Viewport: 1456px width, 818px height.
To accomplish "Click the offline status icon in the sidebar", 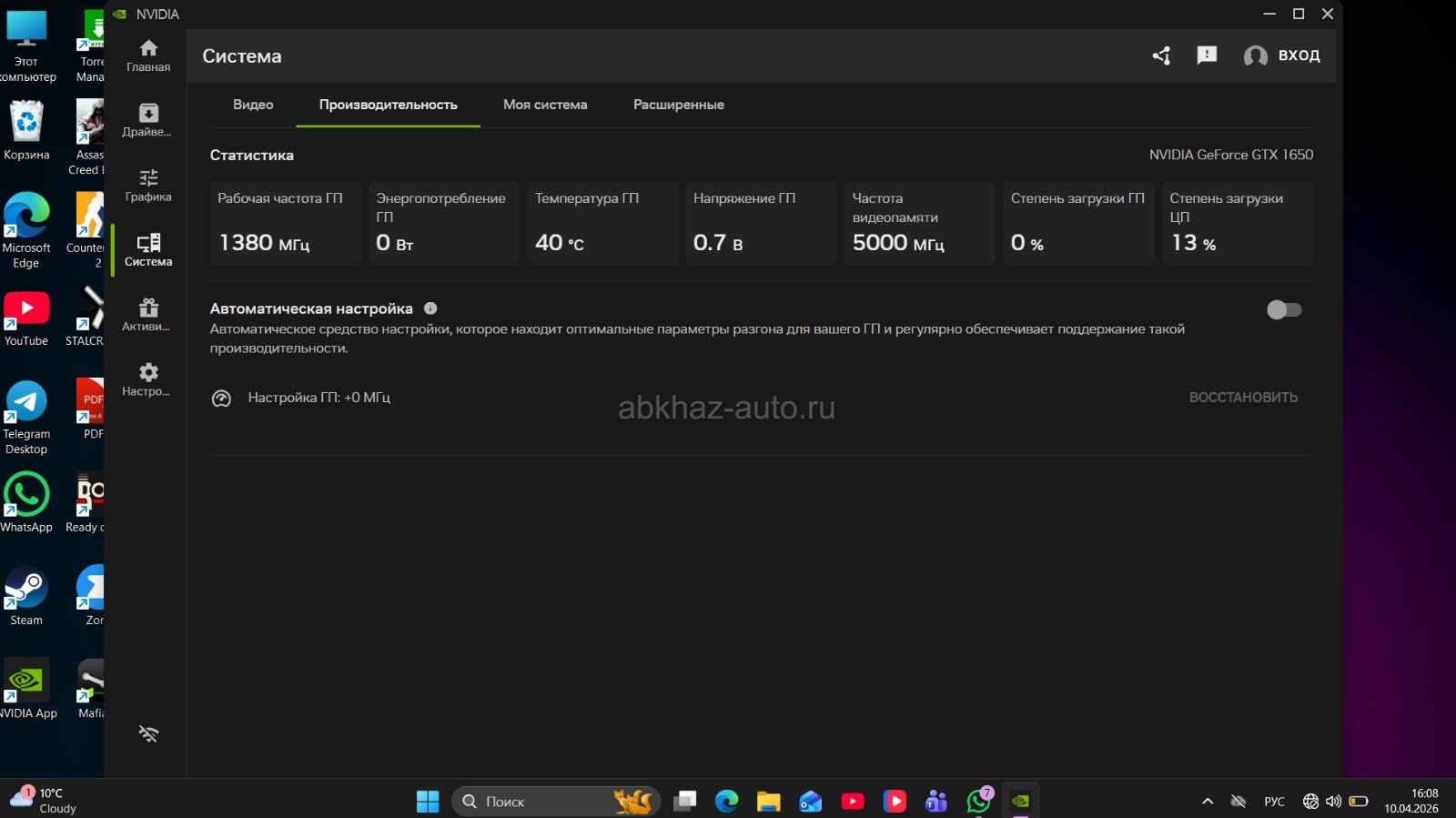I will pyautogui.click(x=148, y=733).
